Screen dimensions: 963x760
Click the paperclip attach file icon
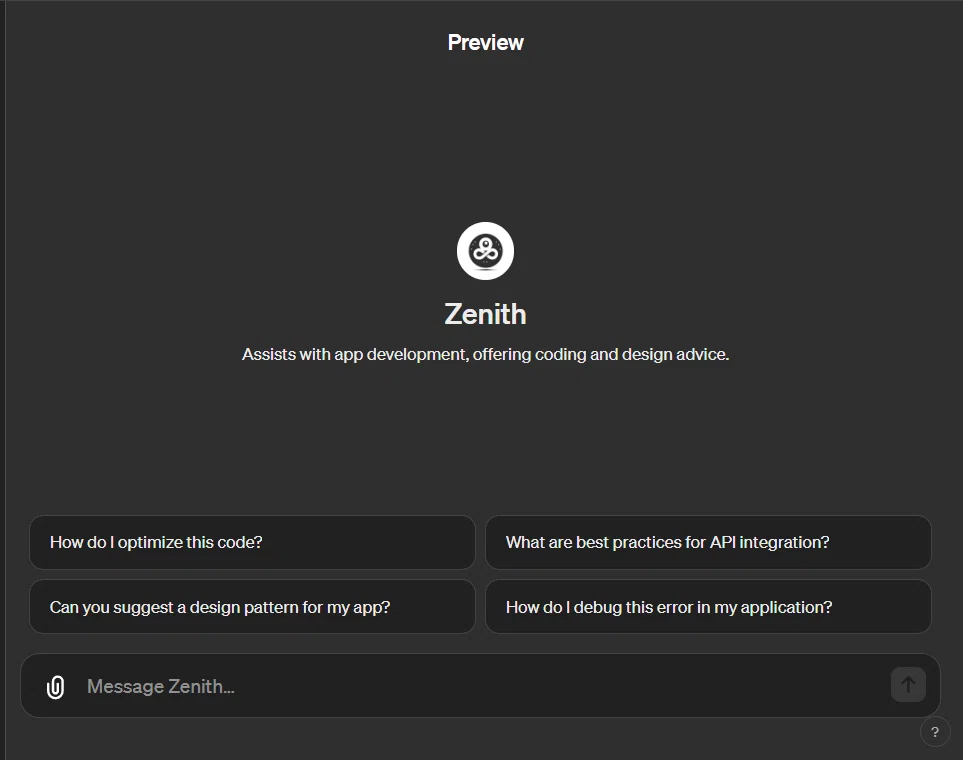tap(55, 686)
